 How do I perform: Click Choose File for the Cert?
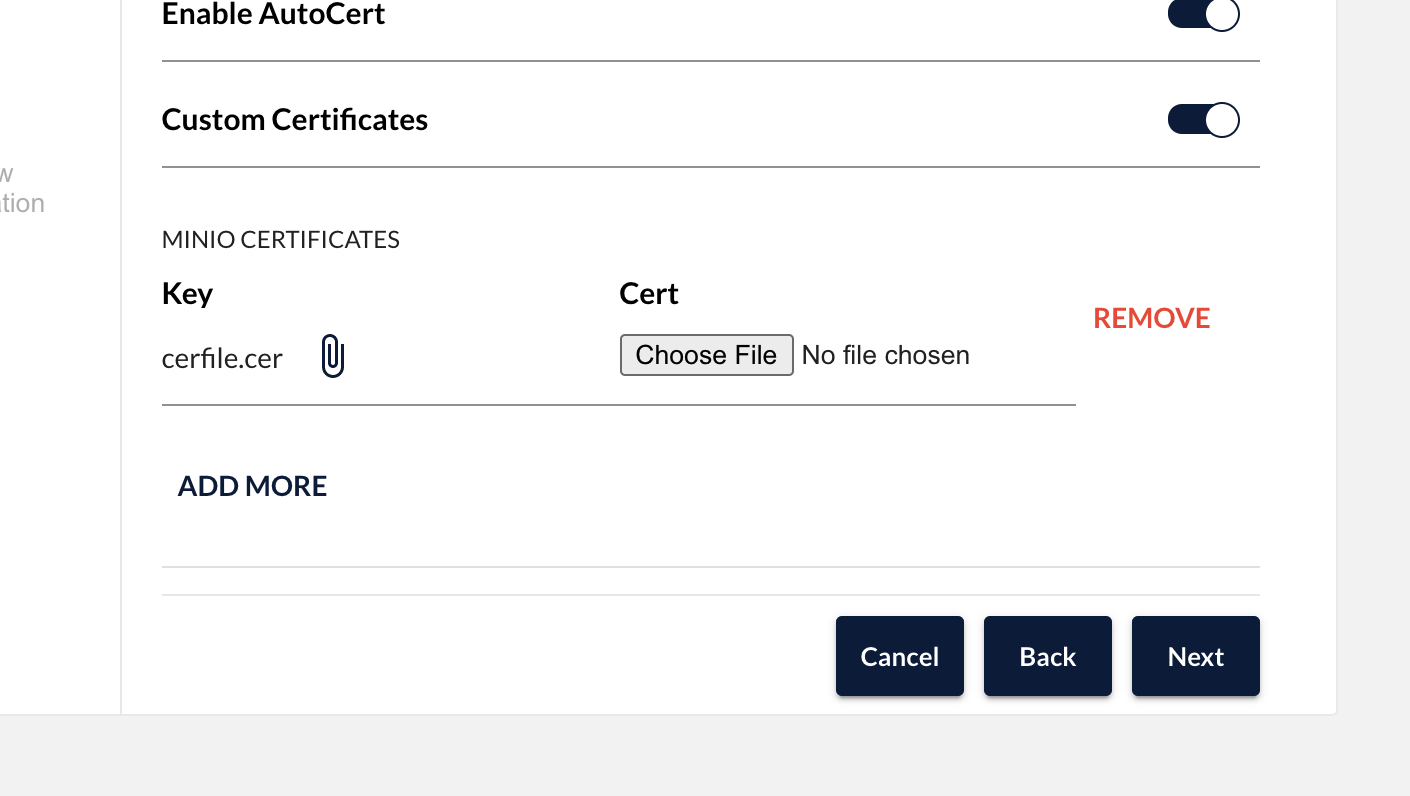[x=706, y=355]
